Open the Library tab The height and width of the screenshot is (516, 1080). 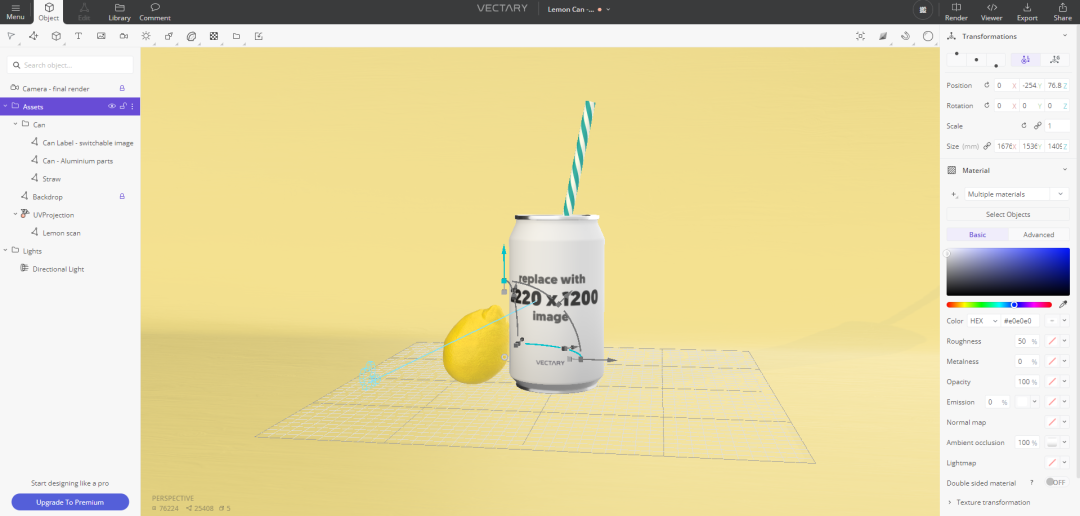point(119,12)
